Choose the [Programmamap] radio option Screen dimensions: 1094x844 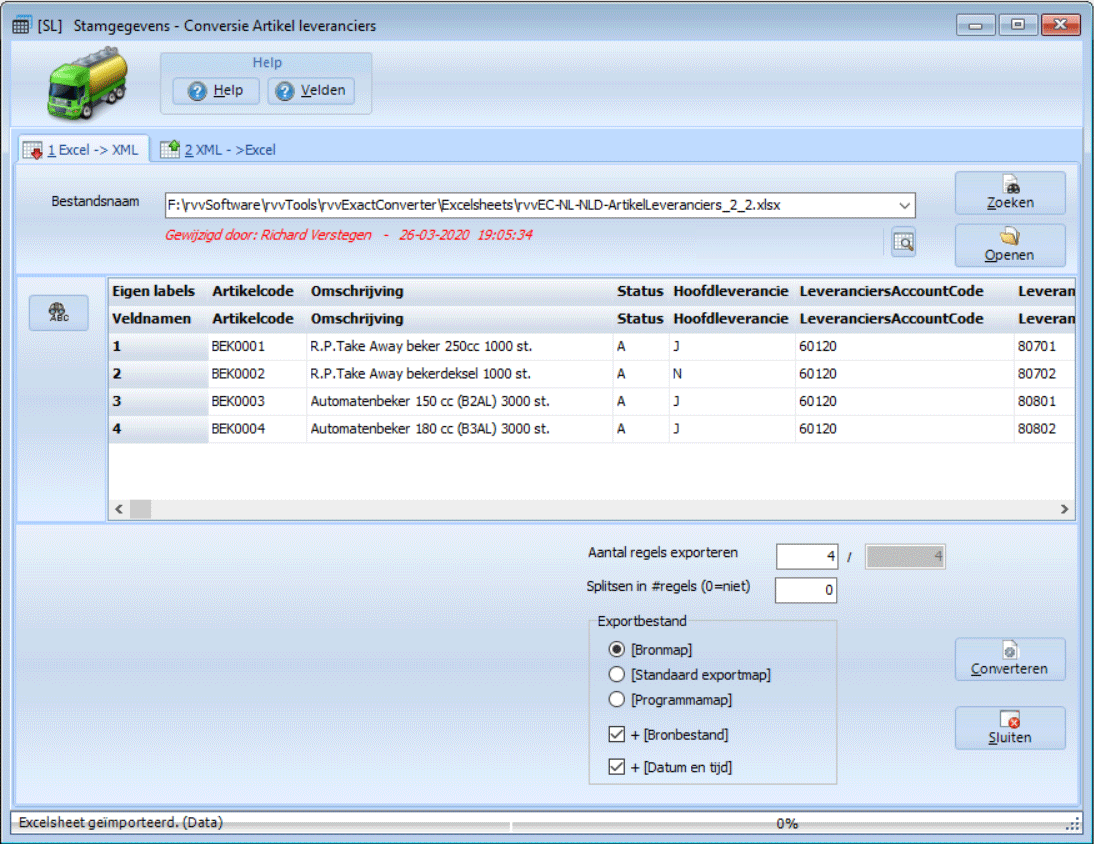[617, 700]
